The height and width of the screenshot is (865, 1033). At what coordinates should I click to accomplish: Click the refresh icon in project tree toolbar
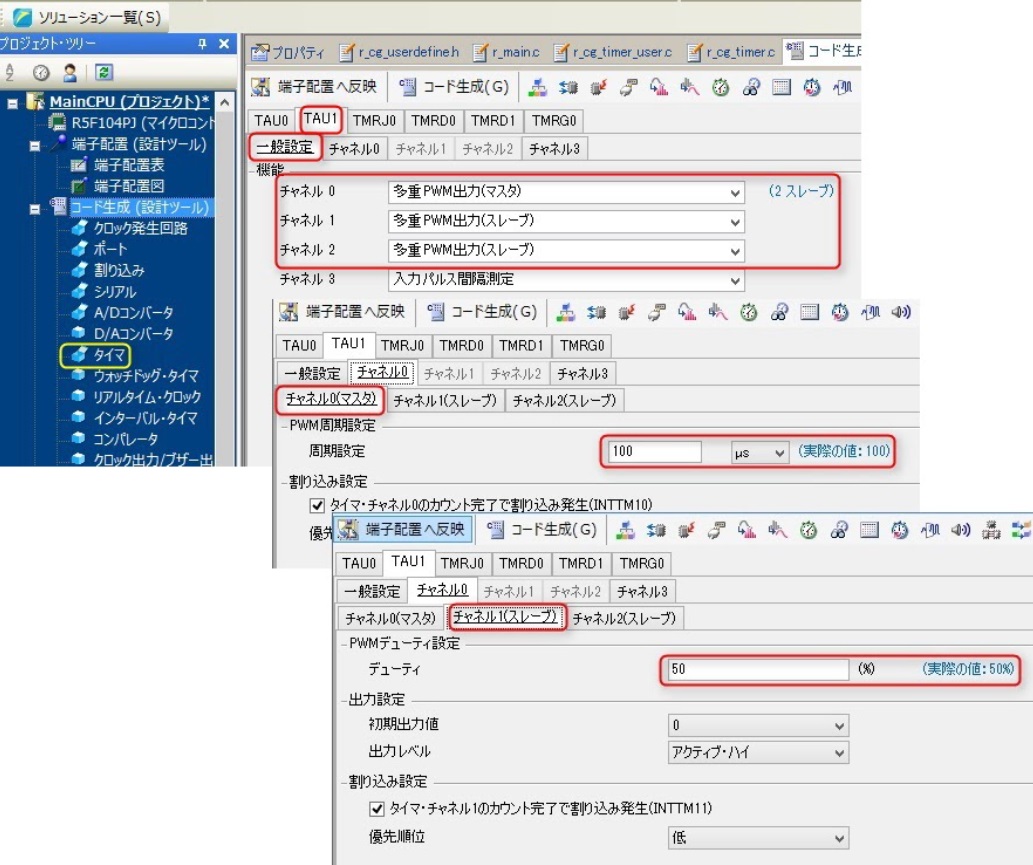coord(104,72)
